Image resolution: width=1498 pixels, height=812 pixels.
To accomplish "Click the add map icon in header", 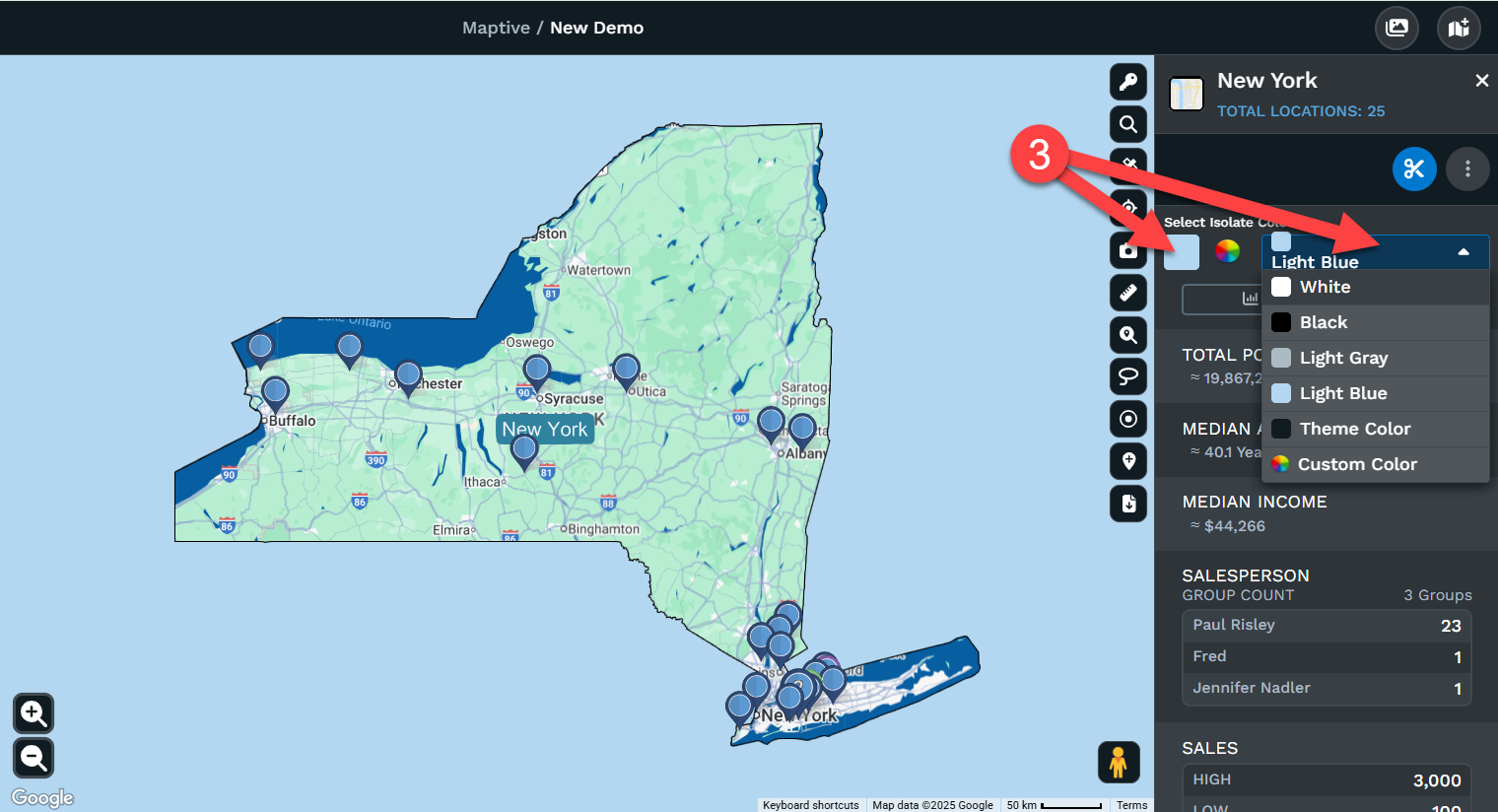I will [1459, 28].
